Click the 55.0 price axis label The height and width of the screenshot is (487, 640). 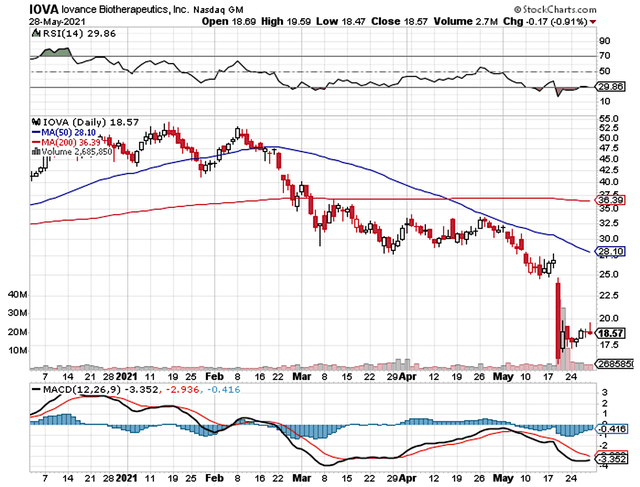tap(609, 119)
